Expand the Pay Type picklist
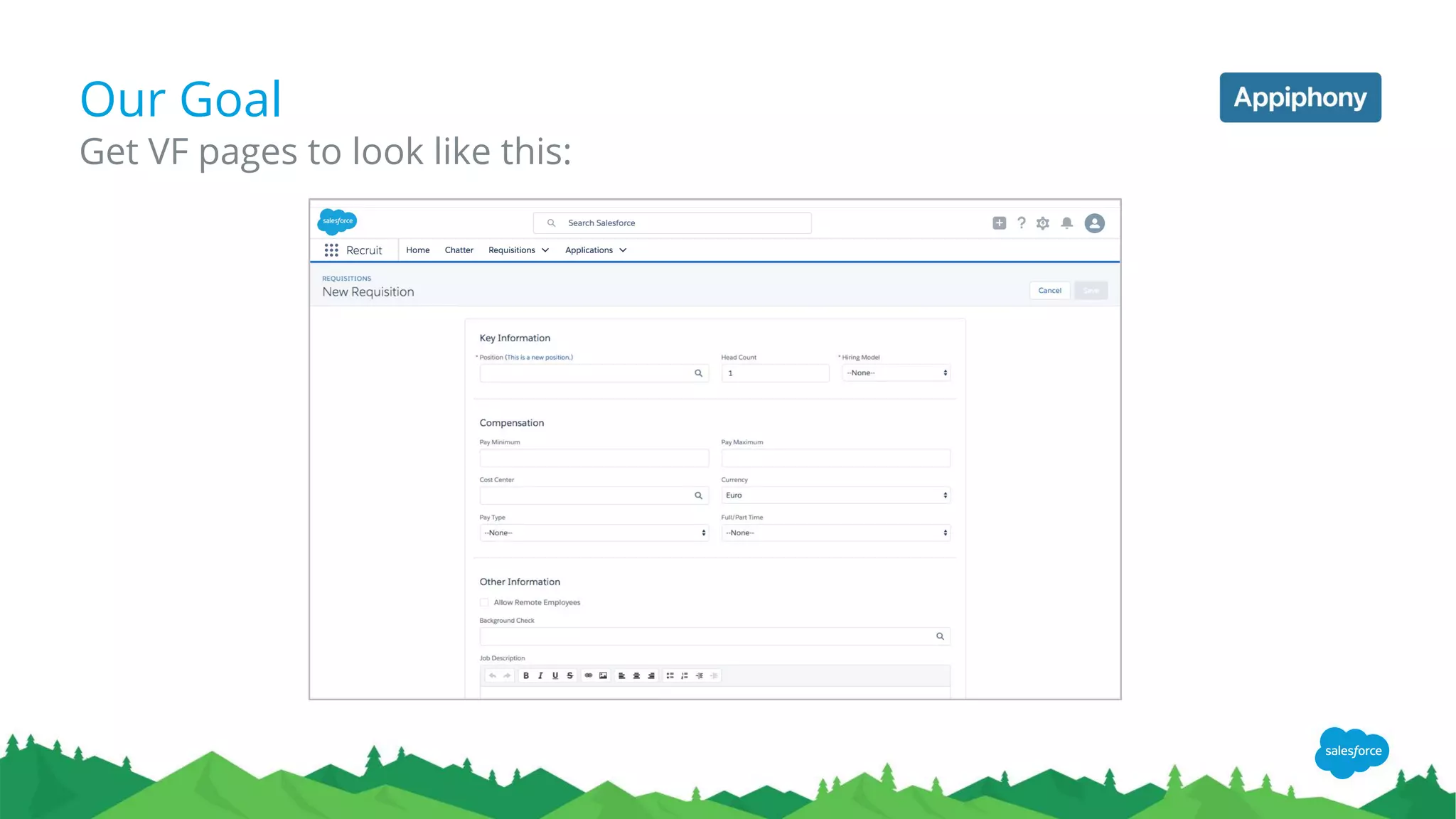1456x819 pixels. tap(594, 532)
